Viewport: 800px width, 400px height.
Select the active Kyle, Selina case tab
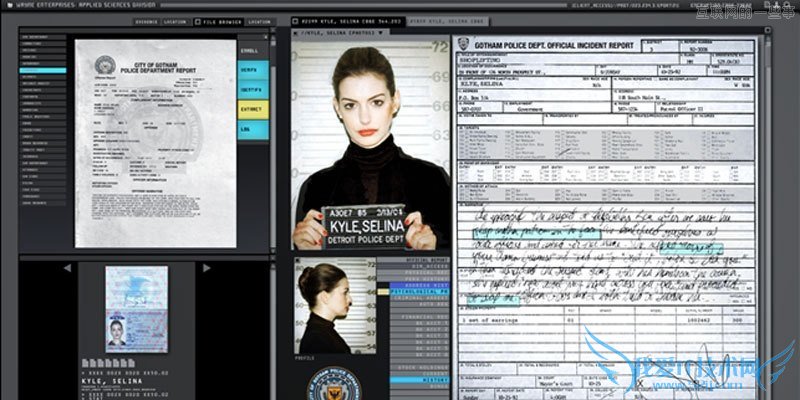pyautogui.click(x=348, y=21)
